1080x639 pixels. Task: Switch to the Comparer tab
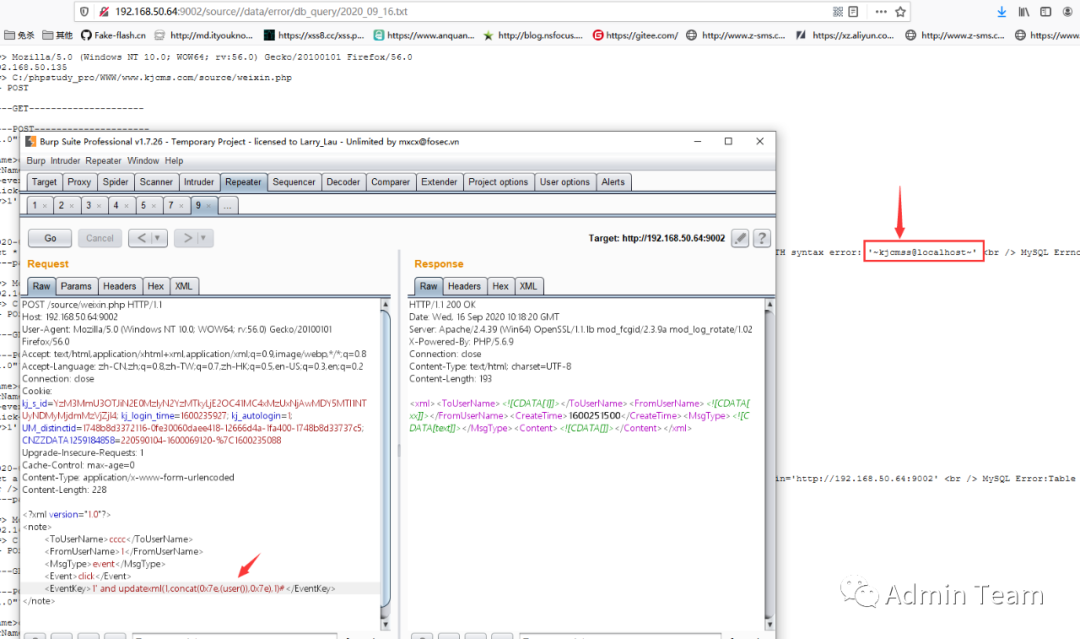tap(391, 182)
